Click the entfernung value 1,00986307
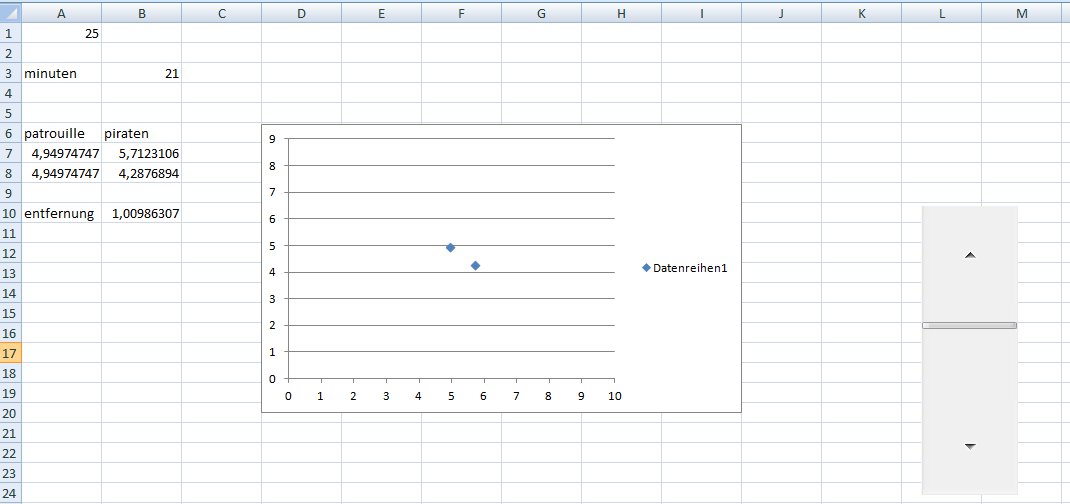The image size is (1070, 504). tap(141, 213)
